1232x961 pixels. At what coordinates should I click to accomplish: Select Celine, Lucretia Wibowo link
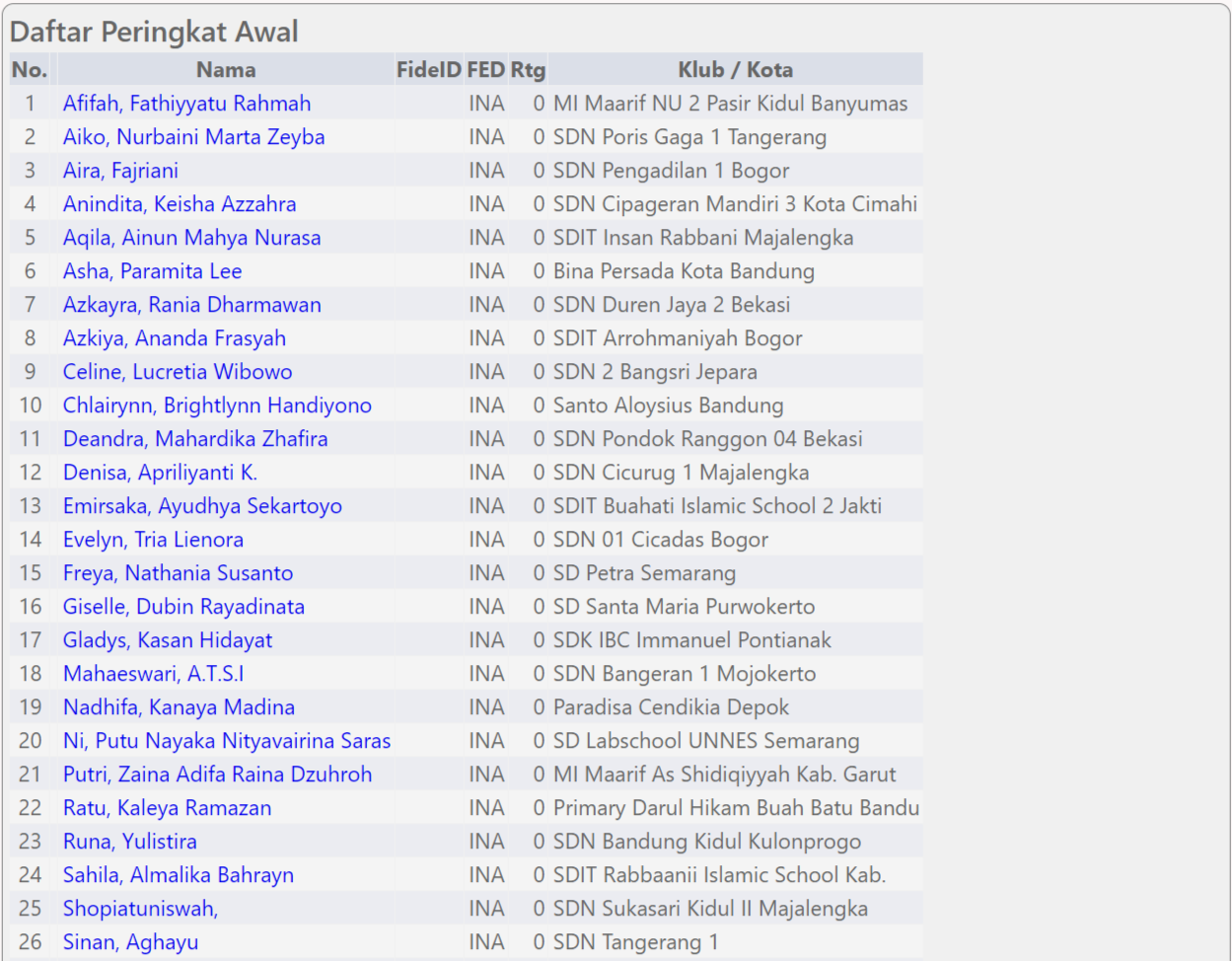[178, 372]
